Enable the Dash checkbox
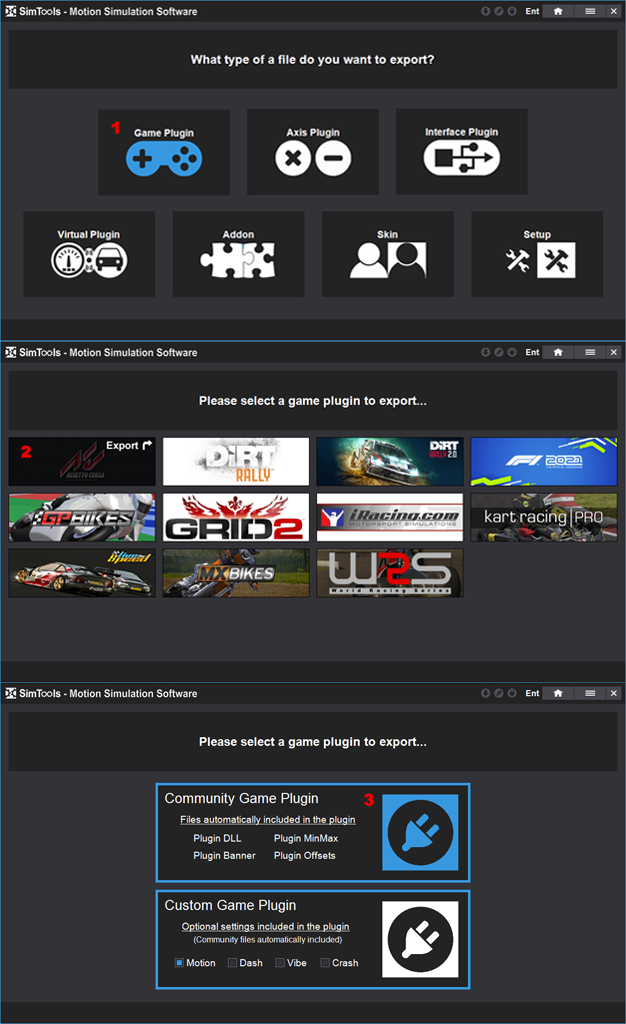The height and width of the screenshot is (1024, 626). click(232, 963)
